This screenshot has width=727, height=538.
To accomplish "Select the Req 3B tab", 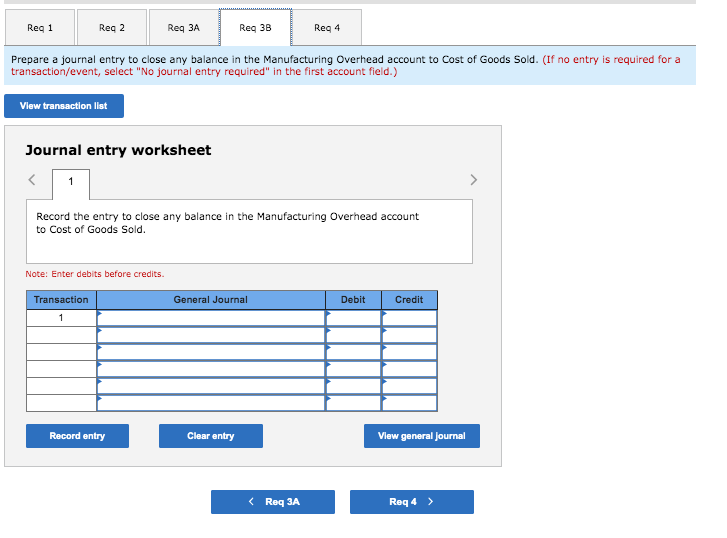I will point(255,27).
